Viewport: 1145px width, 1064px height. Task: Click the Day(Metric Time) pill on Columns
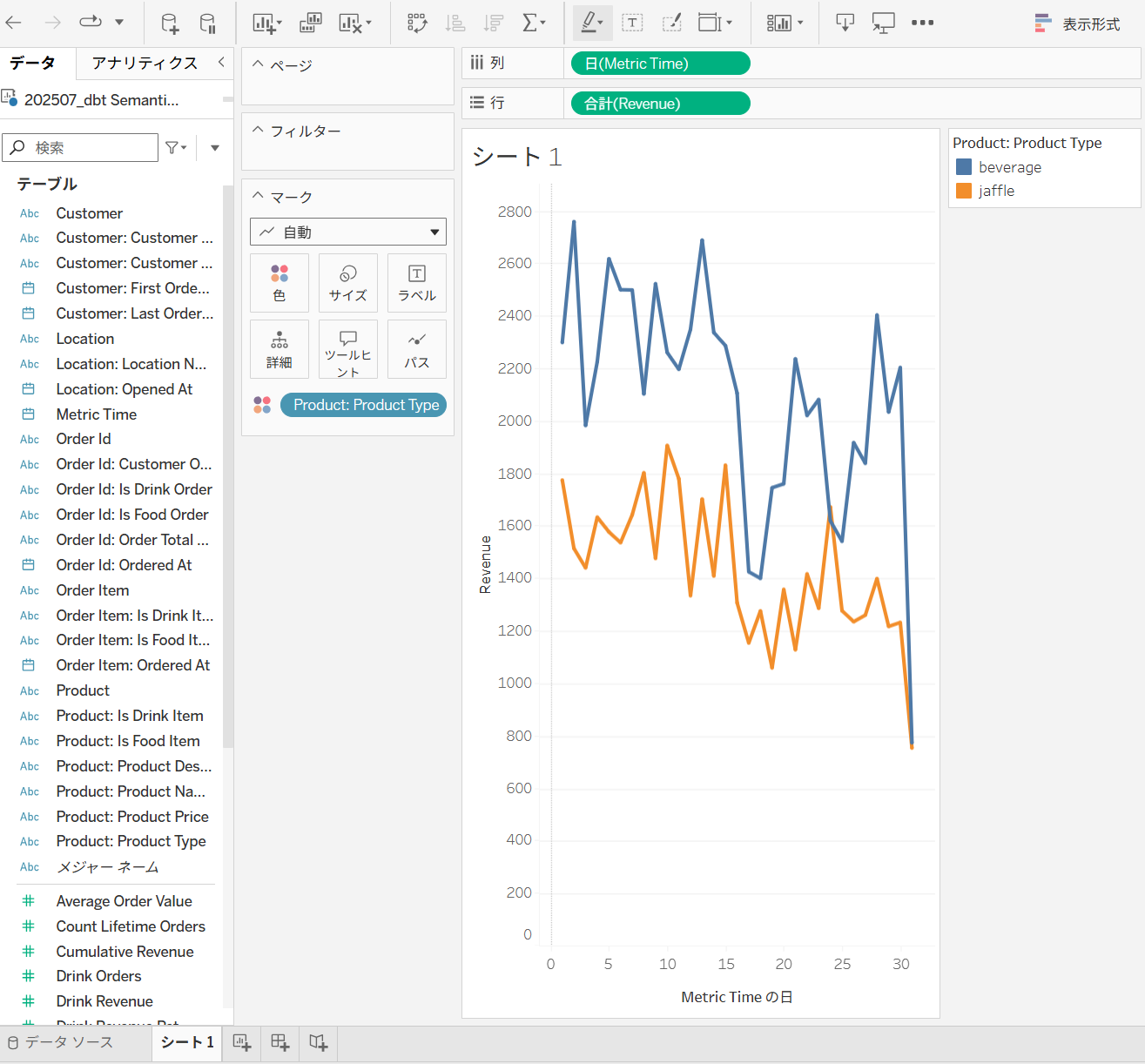(x=660, y=64)
